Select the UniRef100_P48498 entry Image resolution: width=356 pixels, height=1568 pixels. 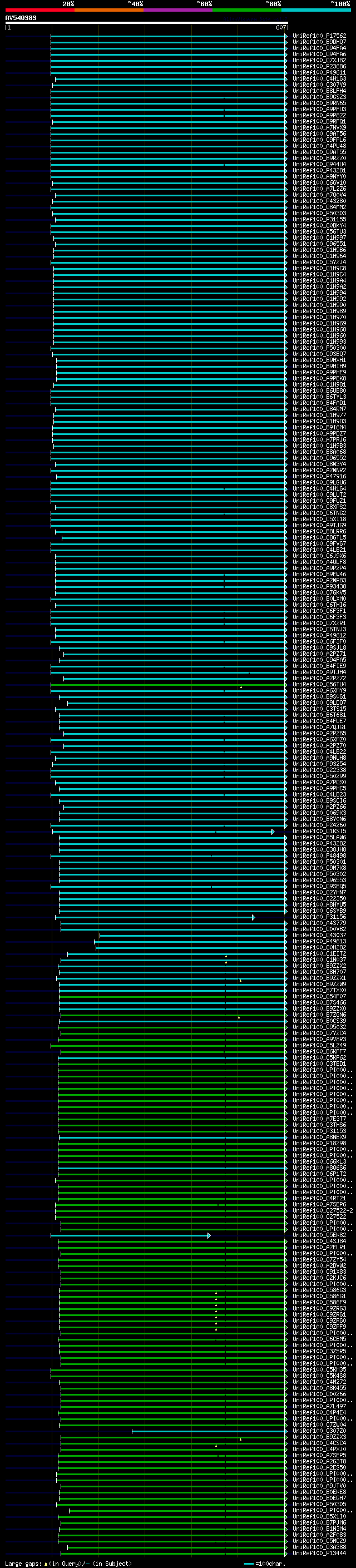pyautogui.click(x=319, y=856)
